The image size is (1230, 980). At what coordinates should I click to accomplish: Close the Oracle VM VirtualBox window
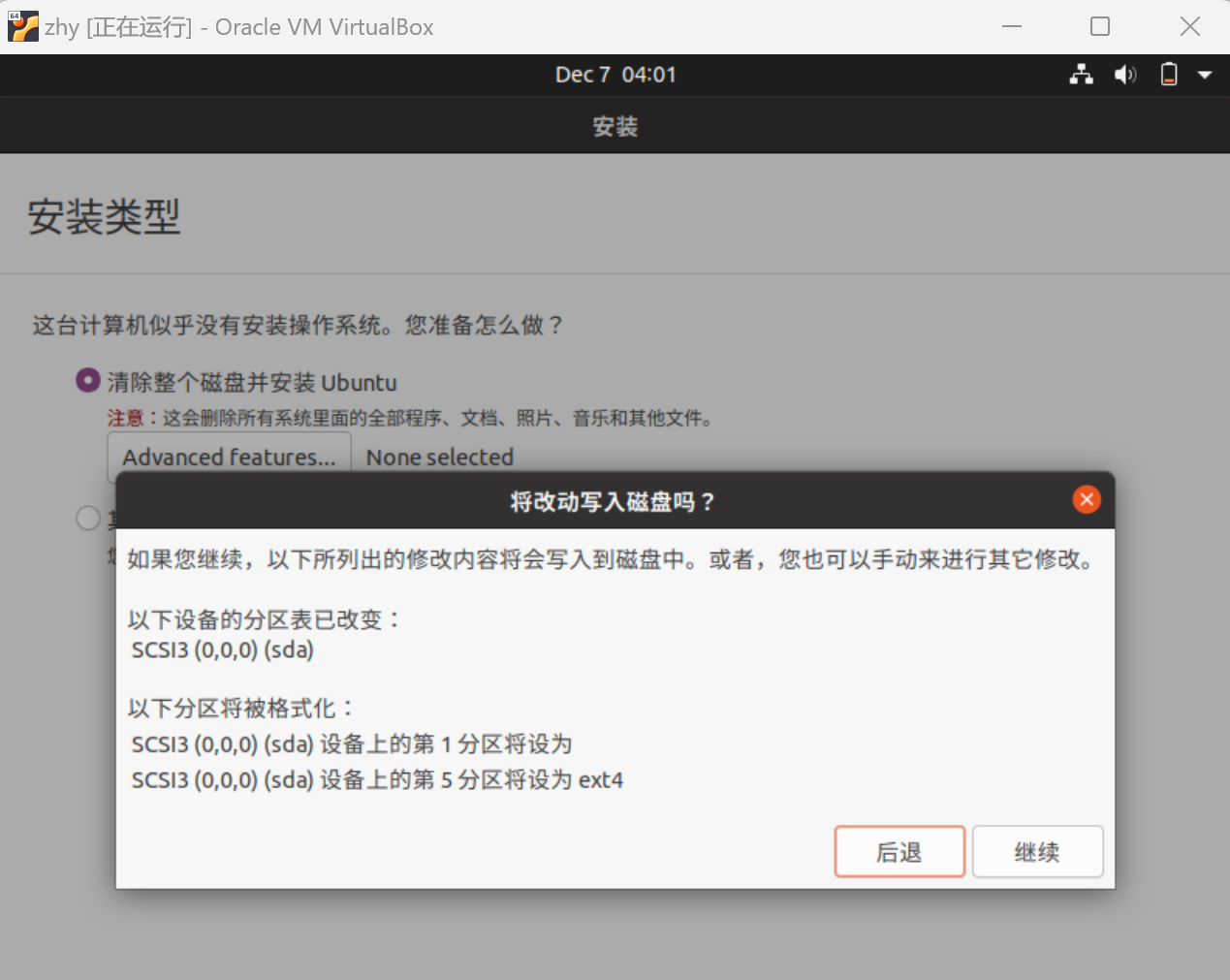tap(1190, 26)
